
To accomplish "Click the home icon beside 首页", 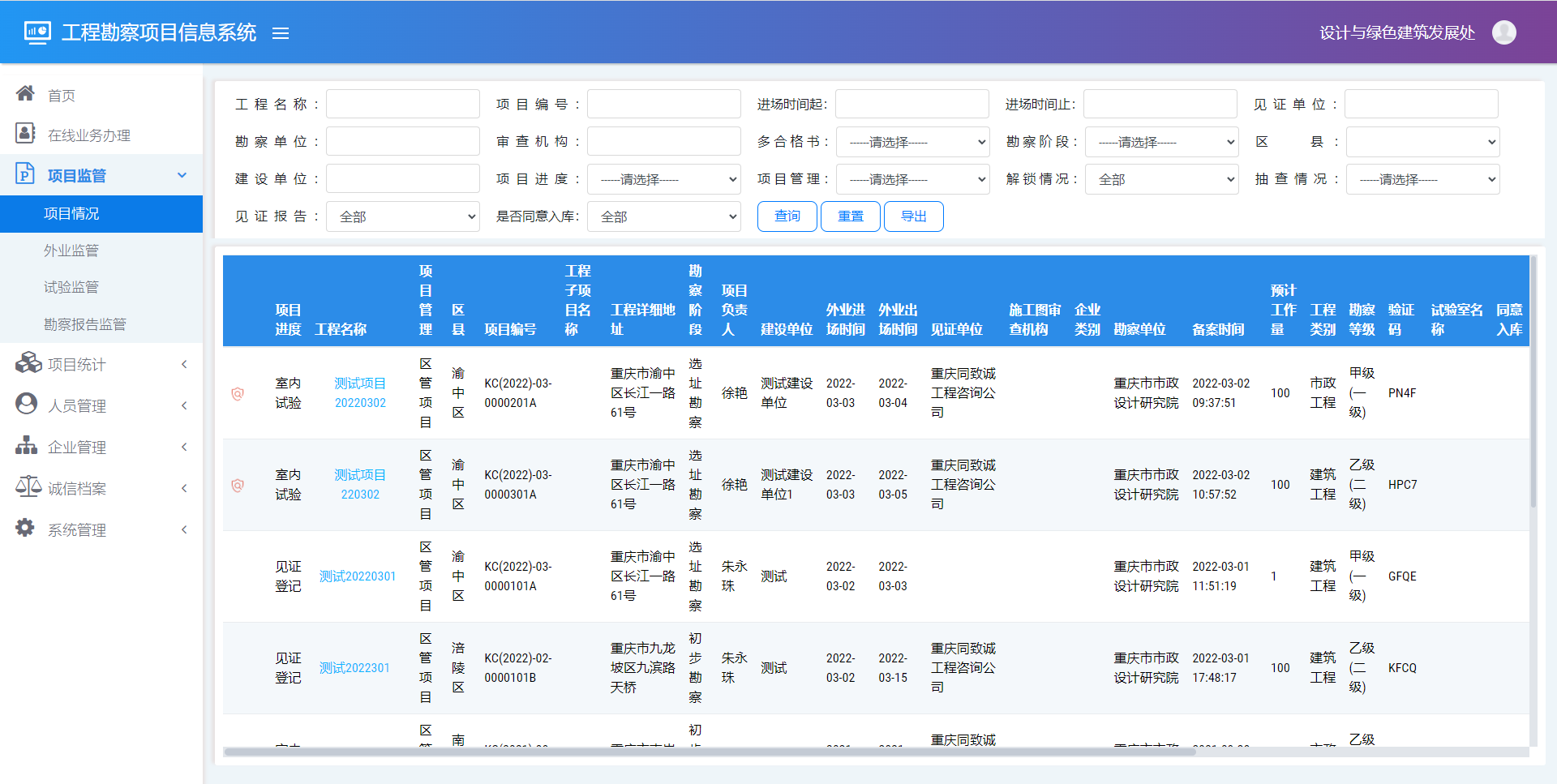I will (x=26, y=94).
